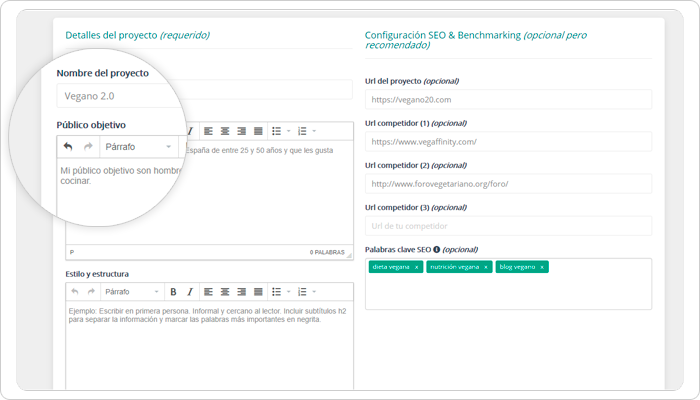The width and height of the screenshot is (700, 400).
Task: Click redo arrow in magnified Público objetivo toolbar
Action: point(87,146)
